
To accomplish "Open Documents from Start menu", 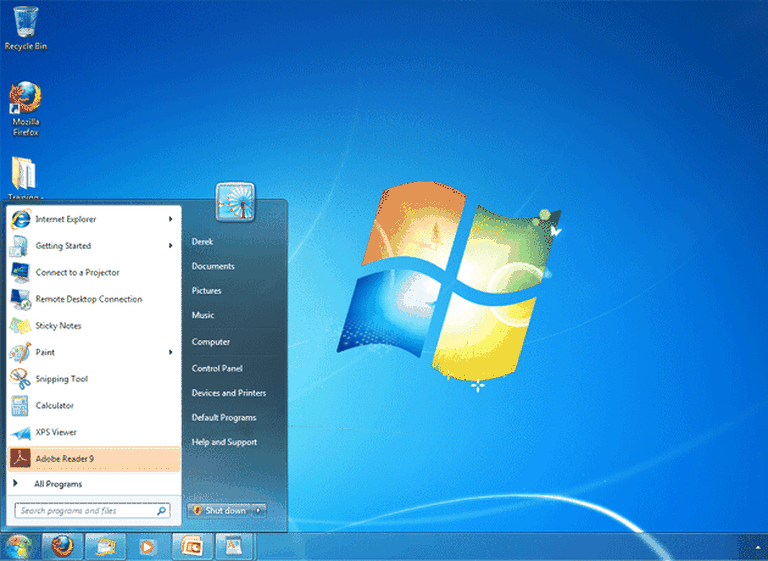I will tap(213, 266).
